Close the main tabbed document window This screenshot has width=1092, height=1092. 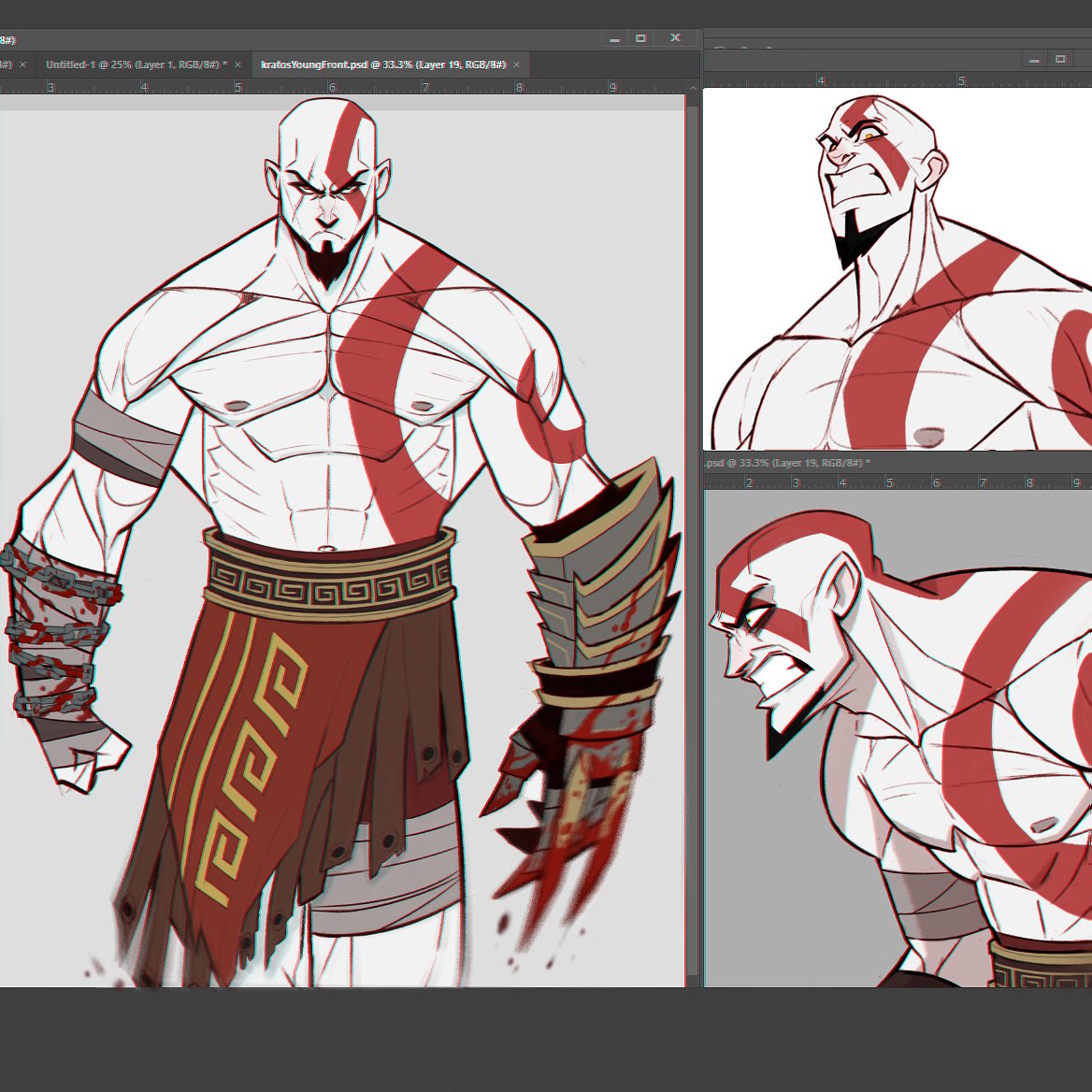[x=675, y=37]
